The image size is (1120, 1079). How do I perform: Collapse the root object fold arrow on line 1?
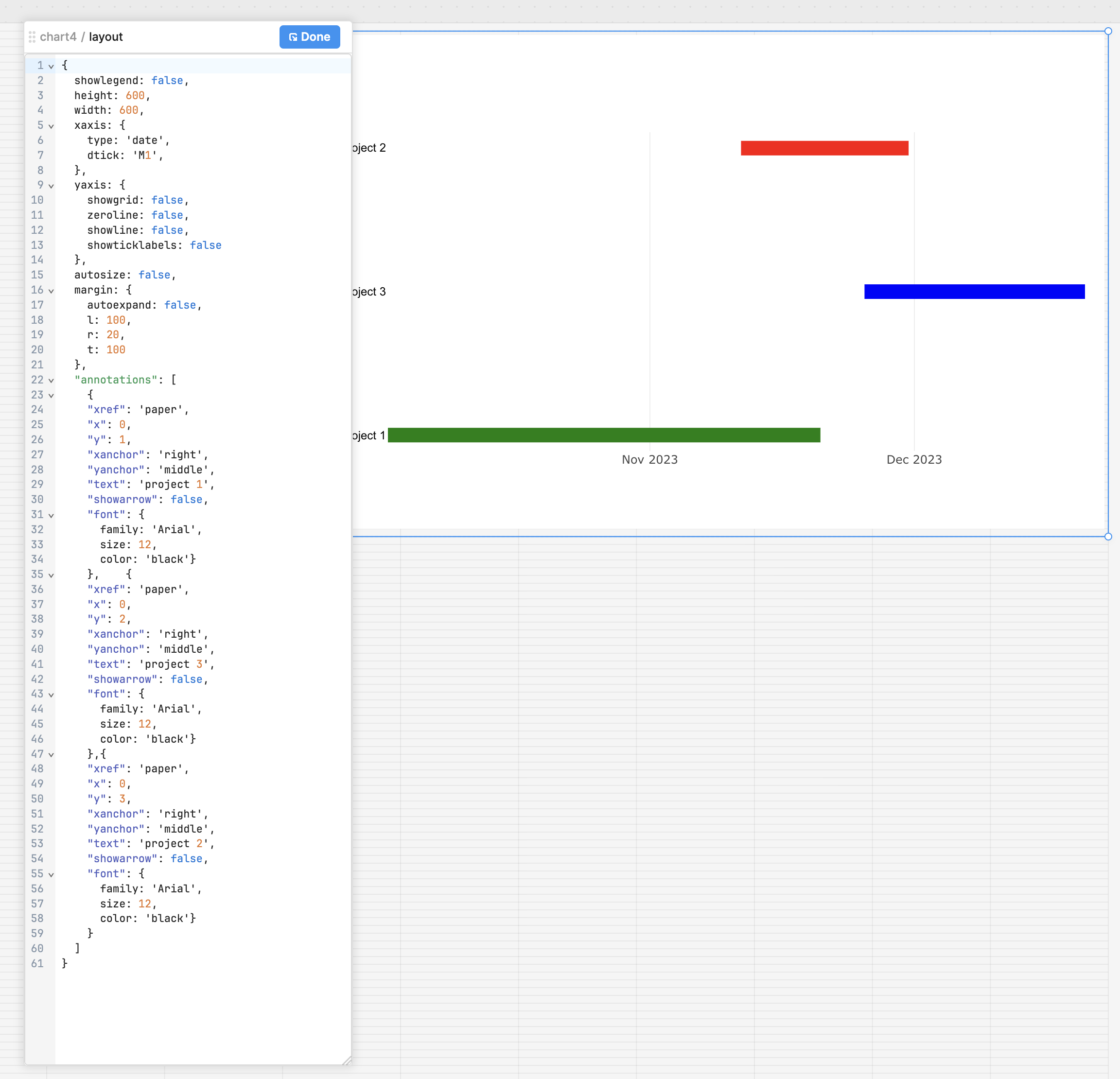51,66
